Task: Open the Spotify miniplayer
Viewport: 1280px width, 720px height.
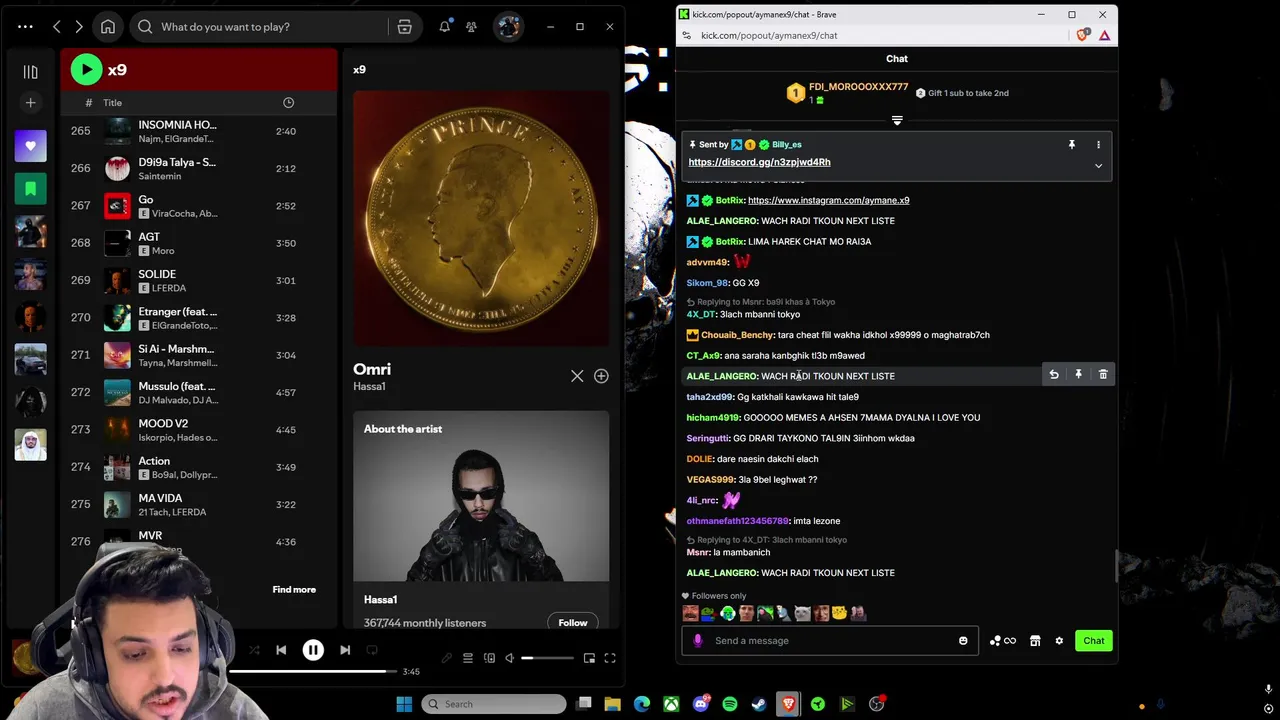Action: pyautogui.click(x=589, y=658)
